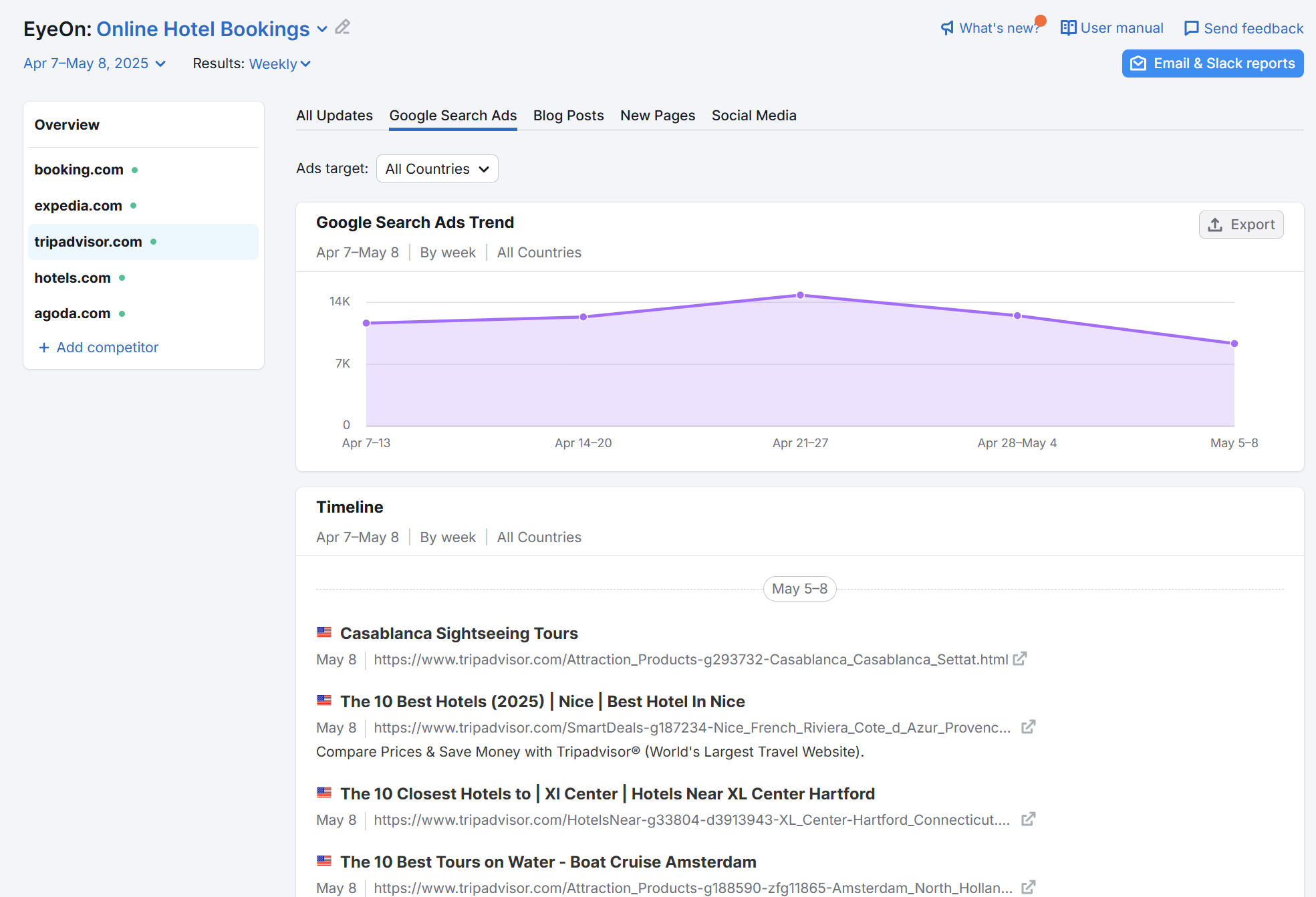Open the Apr 7–May 8, 2025 date picker
The height and width of the screenshot is (897, 1316).
coord(94,63)
